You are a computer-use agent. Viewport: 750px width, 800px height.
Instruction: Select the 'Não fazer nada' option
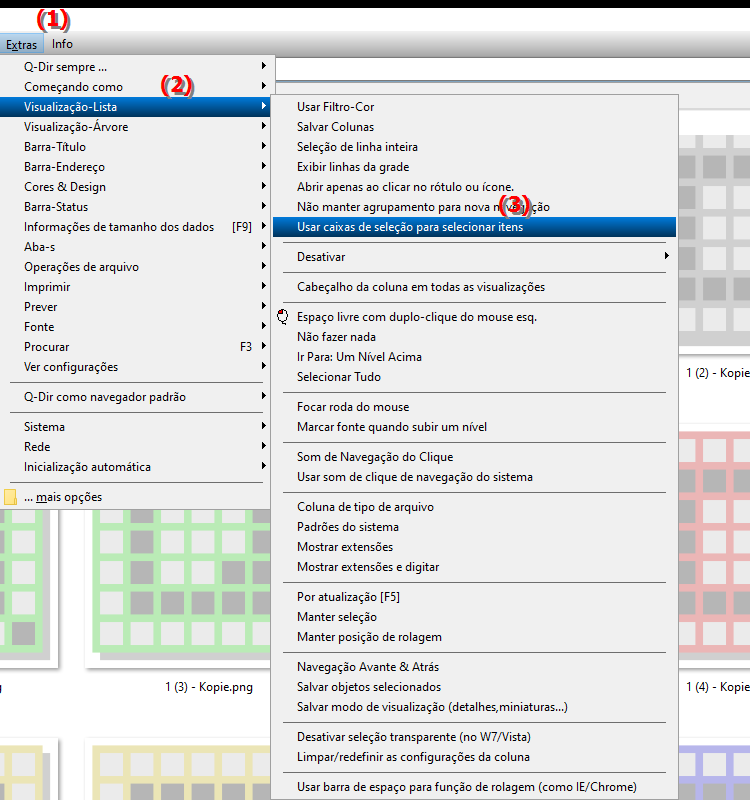[474, 337]
